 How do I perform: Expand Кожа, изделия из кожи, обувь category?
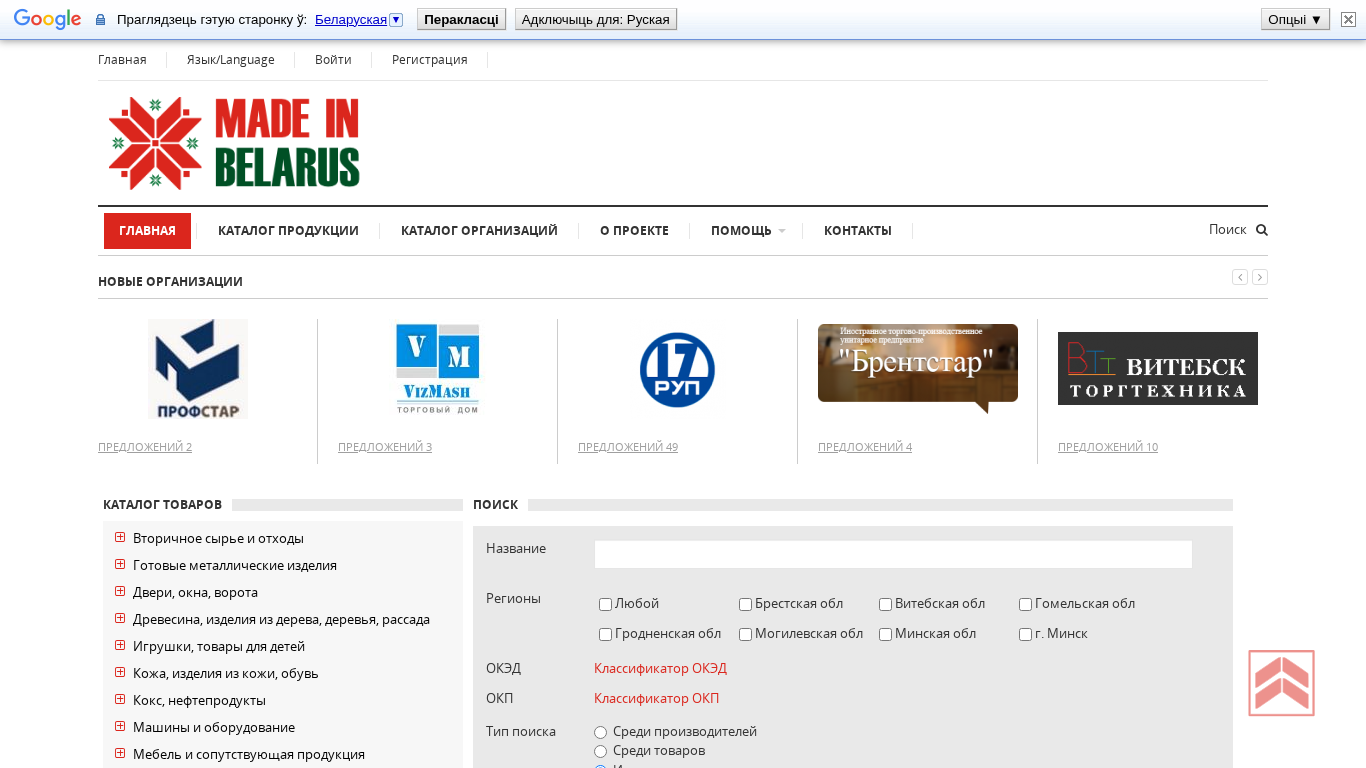tap(120, 672)
